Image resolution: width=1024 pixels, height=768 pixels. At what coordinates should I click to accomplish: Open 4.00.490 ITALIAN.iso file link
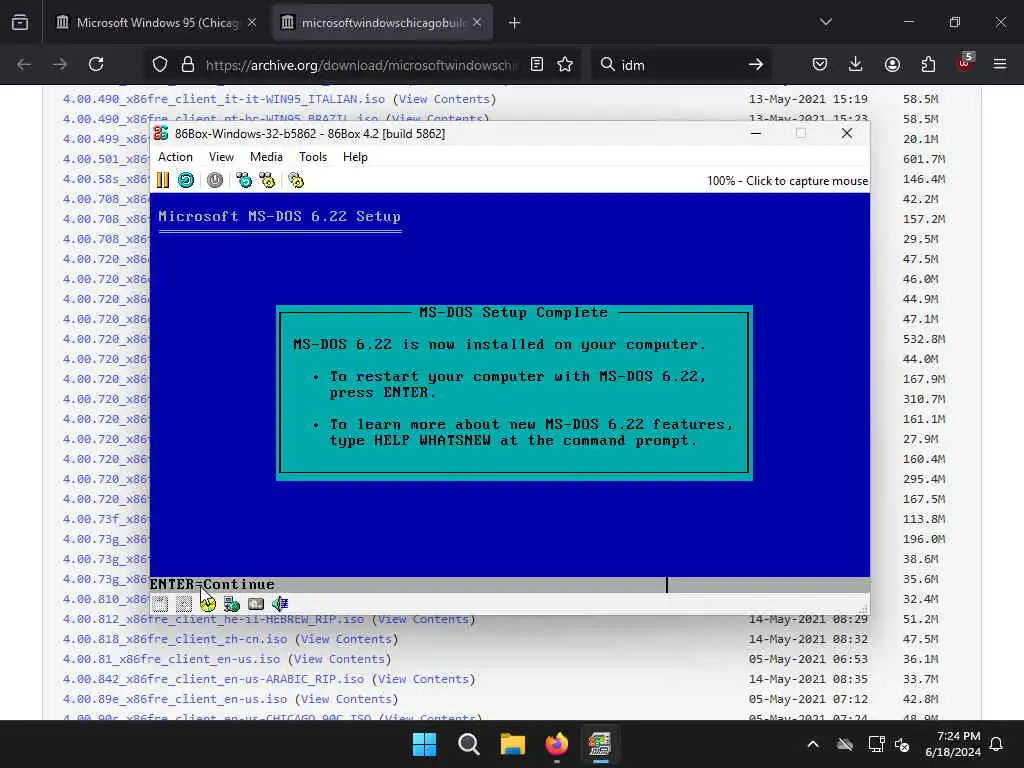tap(223, 99)
